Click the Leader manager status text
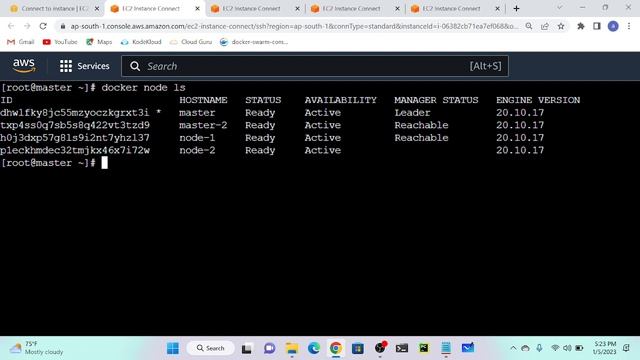640x360 pixels. [412, 113]
